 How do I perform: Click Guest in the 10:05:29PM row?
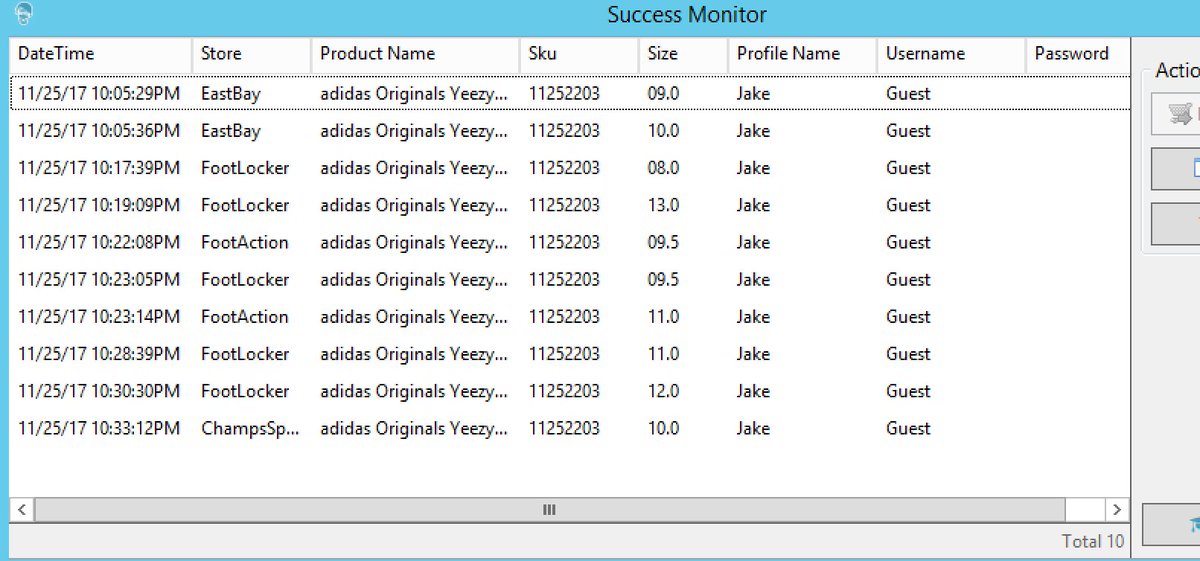(x=908, y=93)
